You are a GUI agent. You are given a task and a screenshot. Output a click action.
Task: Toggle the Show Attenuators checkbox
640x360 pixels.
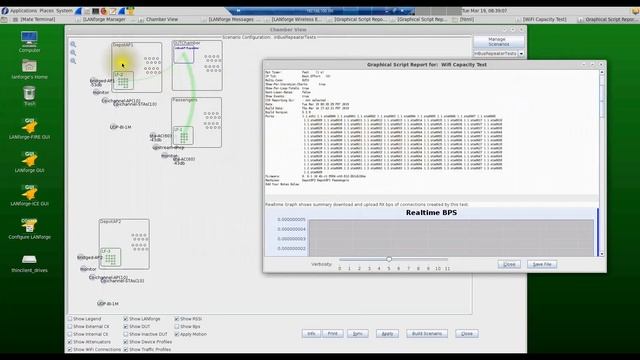[x=70, y=342]
